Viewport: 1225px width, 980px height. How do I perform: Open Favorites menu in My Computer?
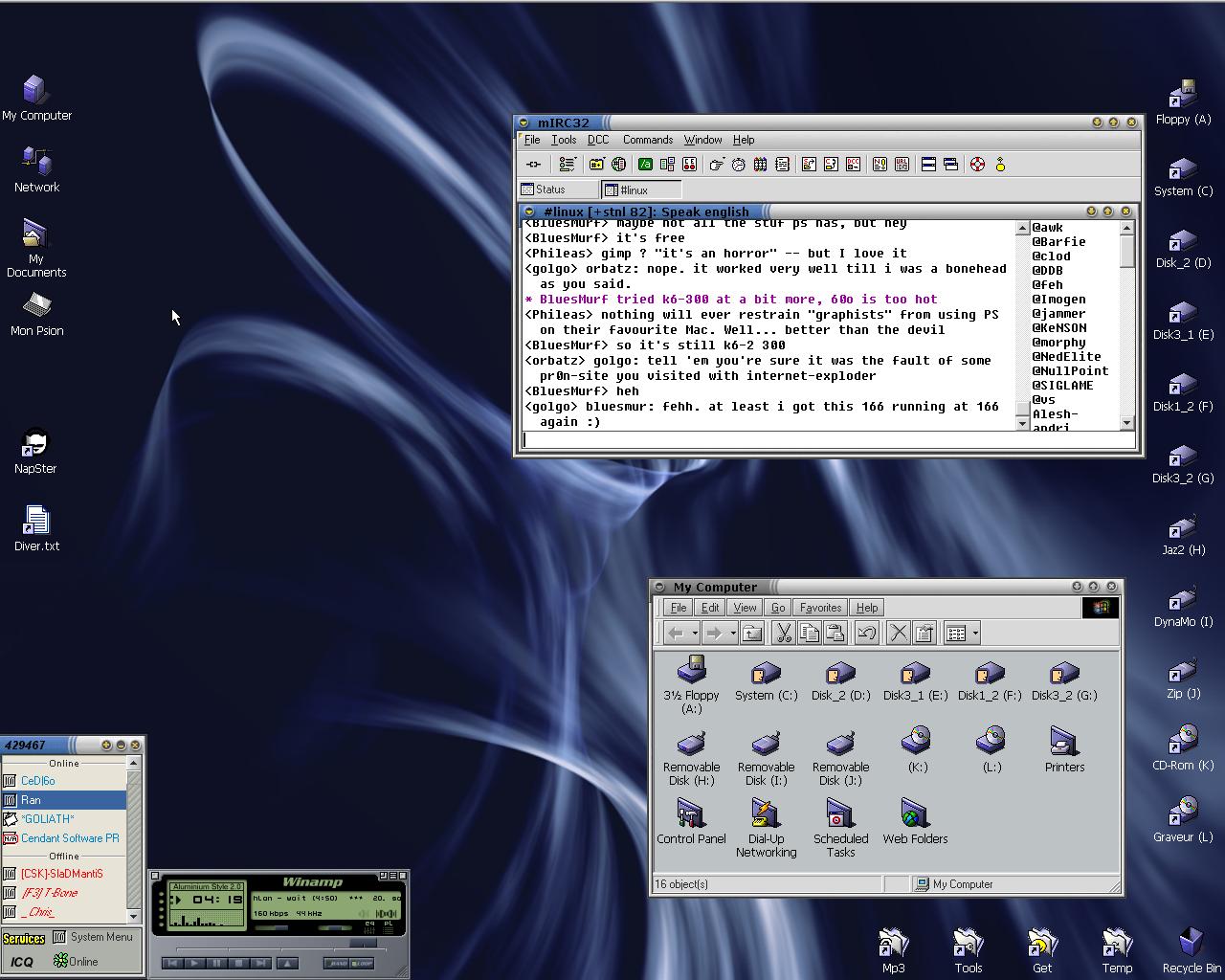tap(820, 608)
